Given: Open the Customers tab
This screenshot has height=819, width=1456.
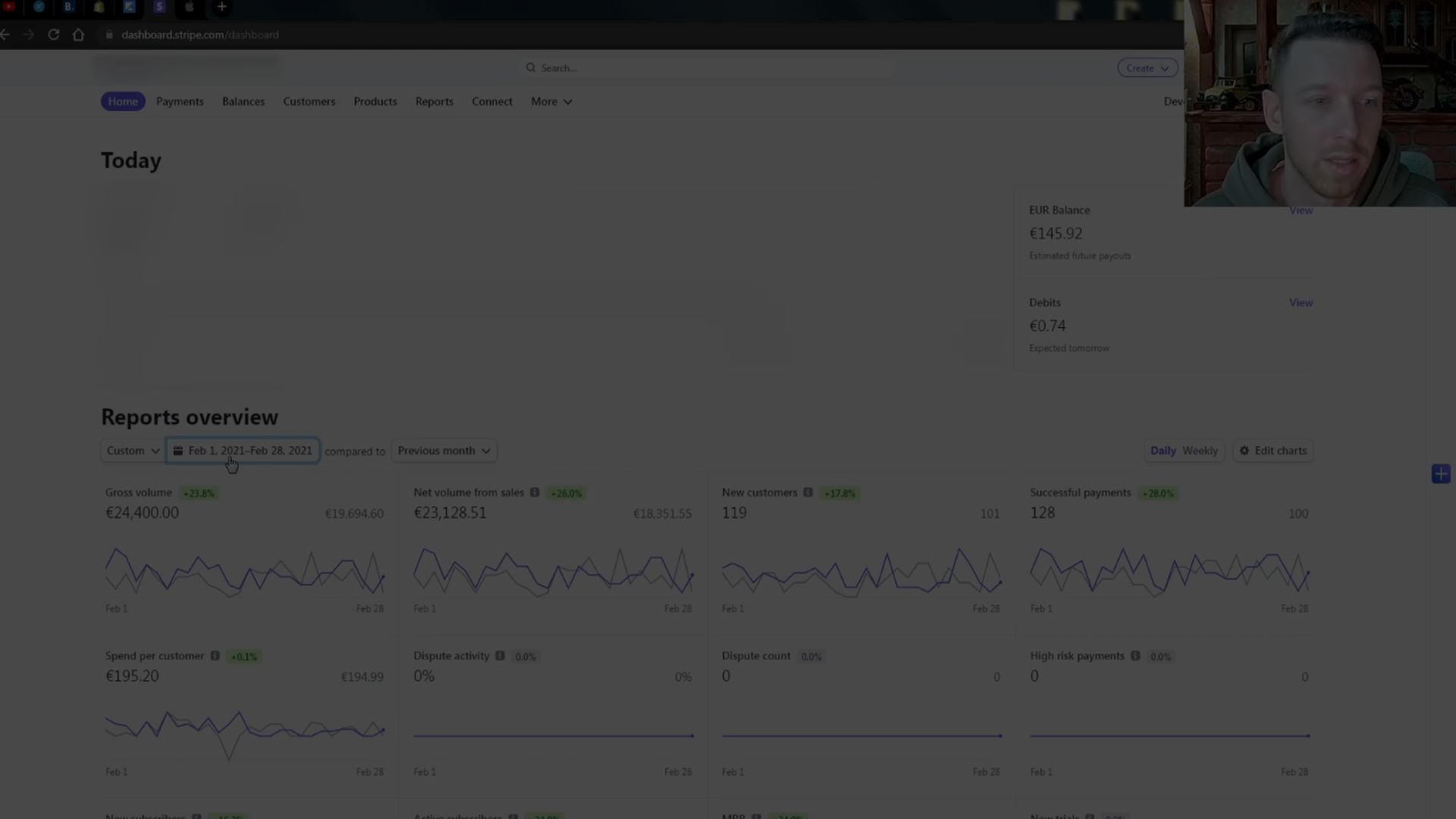Looking at the screenshot, I should click(309, 102).
